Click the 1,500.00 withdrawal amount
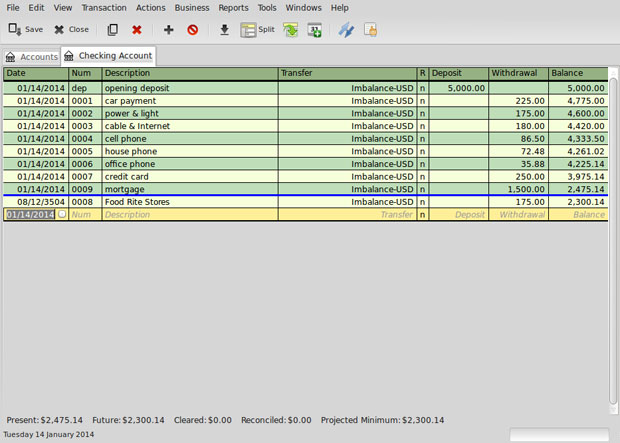The height and width of the screenshot is (443, 620). 526,189
